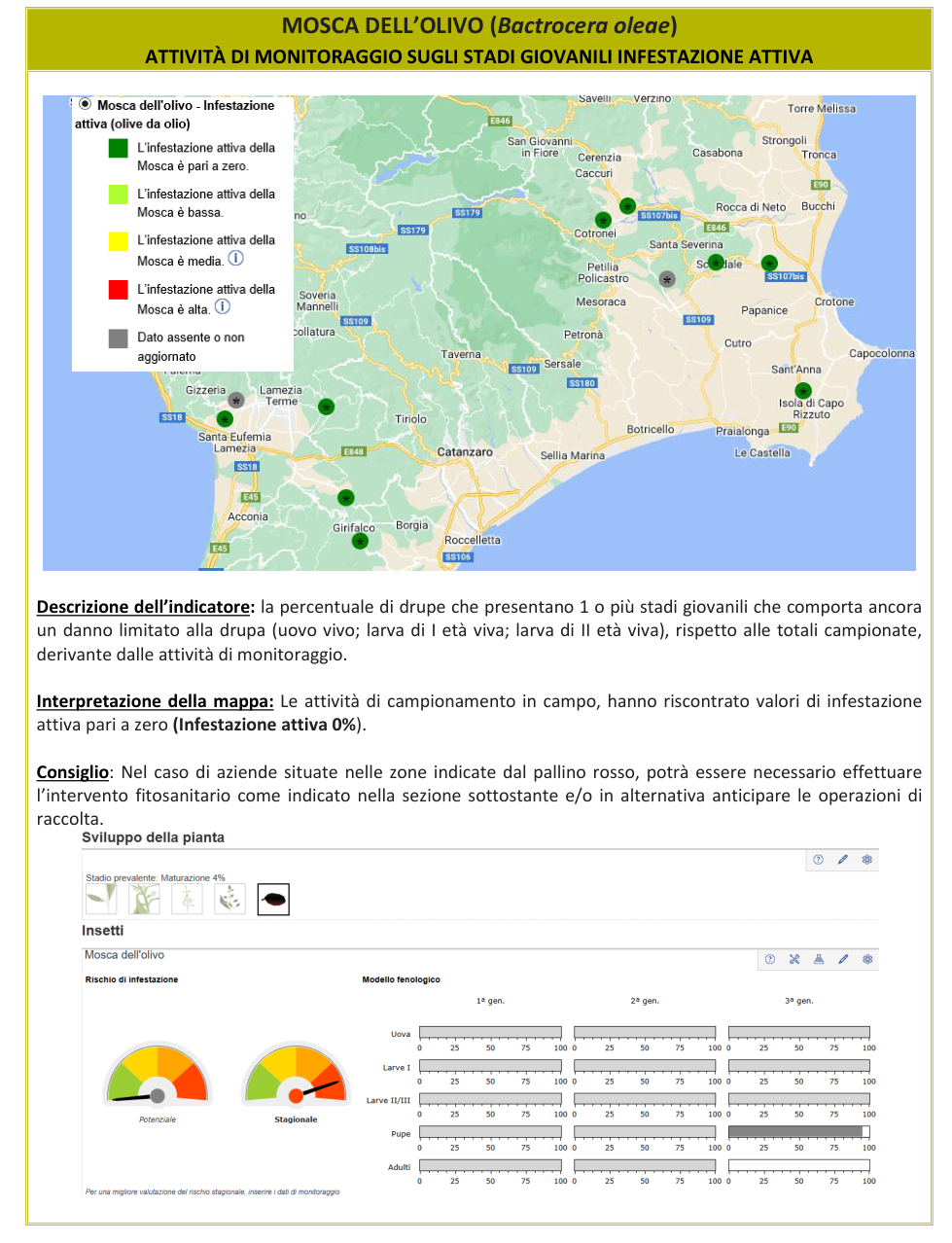952x1243 pixels.
Task: Click the 'Rischio di infestazione' label
Action: click(x=132, y=979)
